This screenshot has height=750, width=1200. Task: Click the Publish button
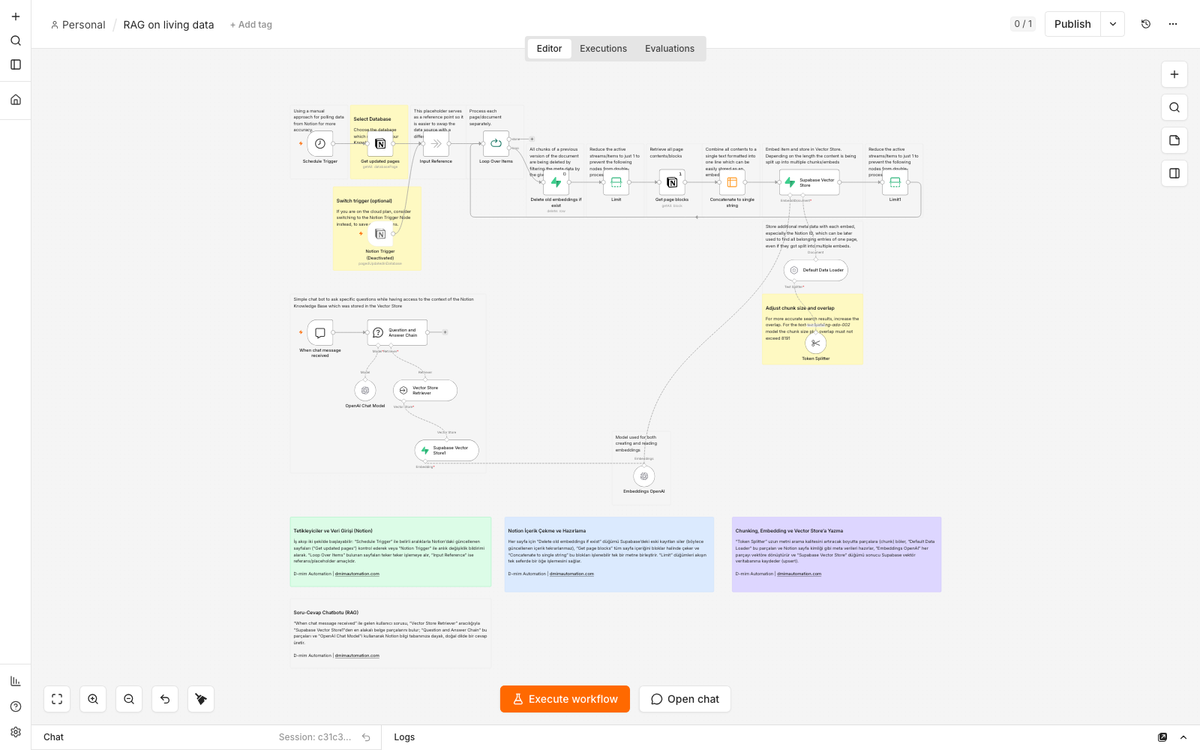click(x=1072, y=24)
